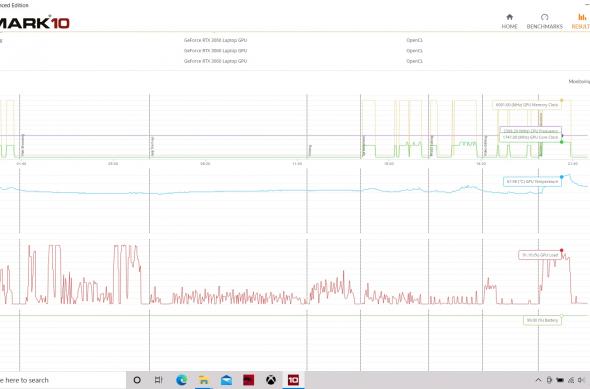
Task: Click the GPU Temperature tooltip label
Action: [x=532, y=182]
